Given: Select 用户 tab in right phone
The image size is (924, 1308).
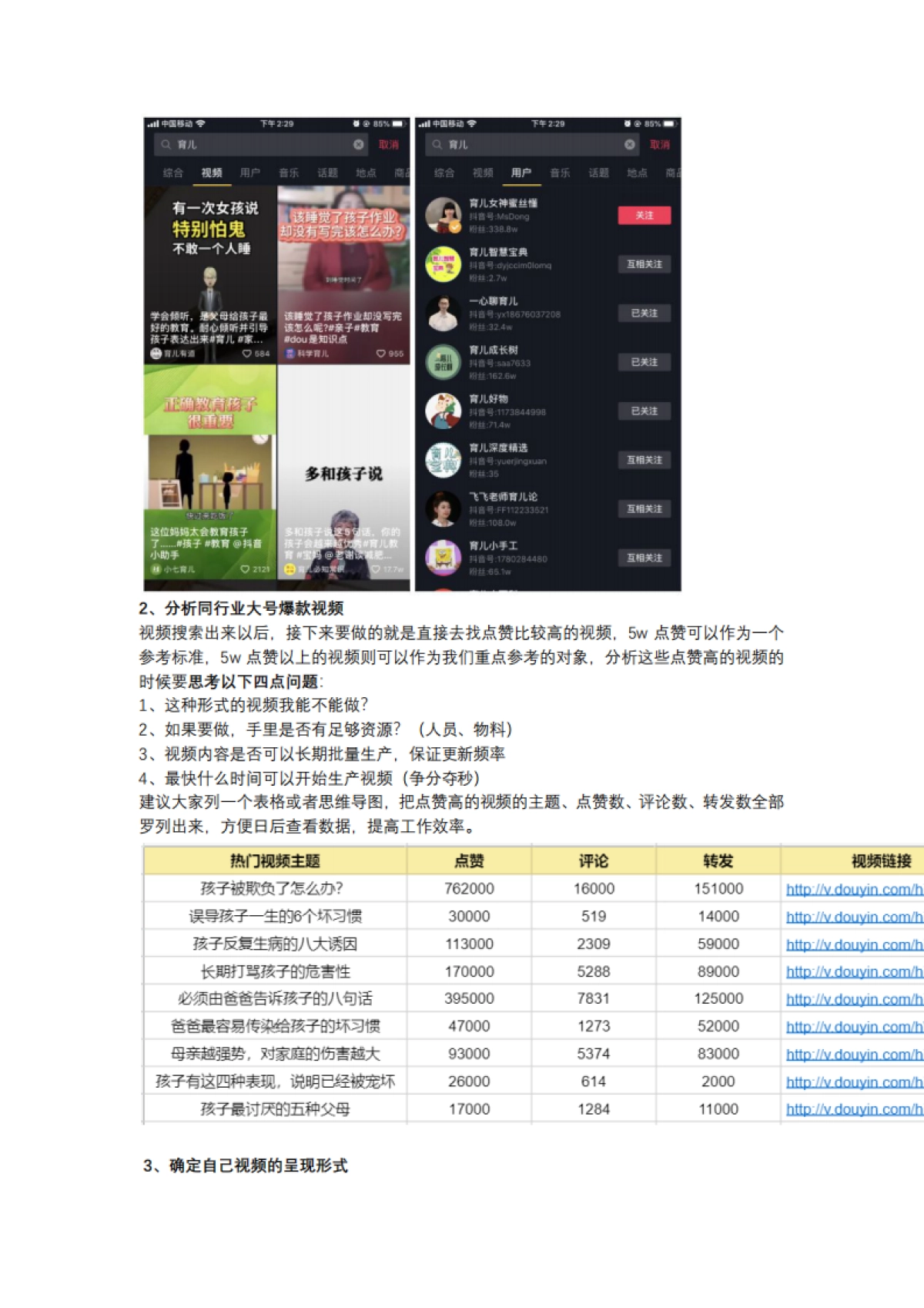Looking at the screenshot, I should pos(521,173).
